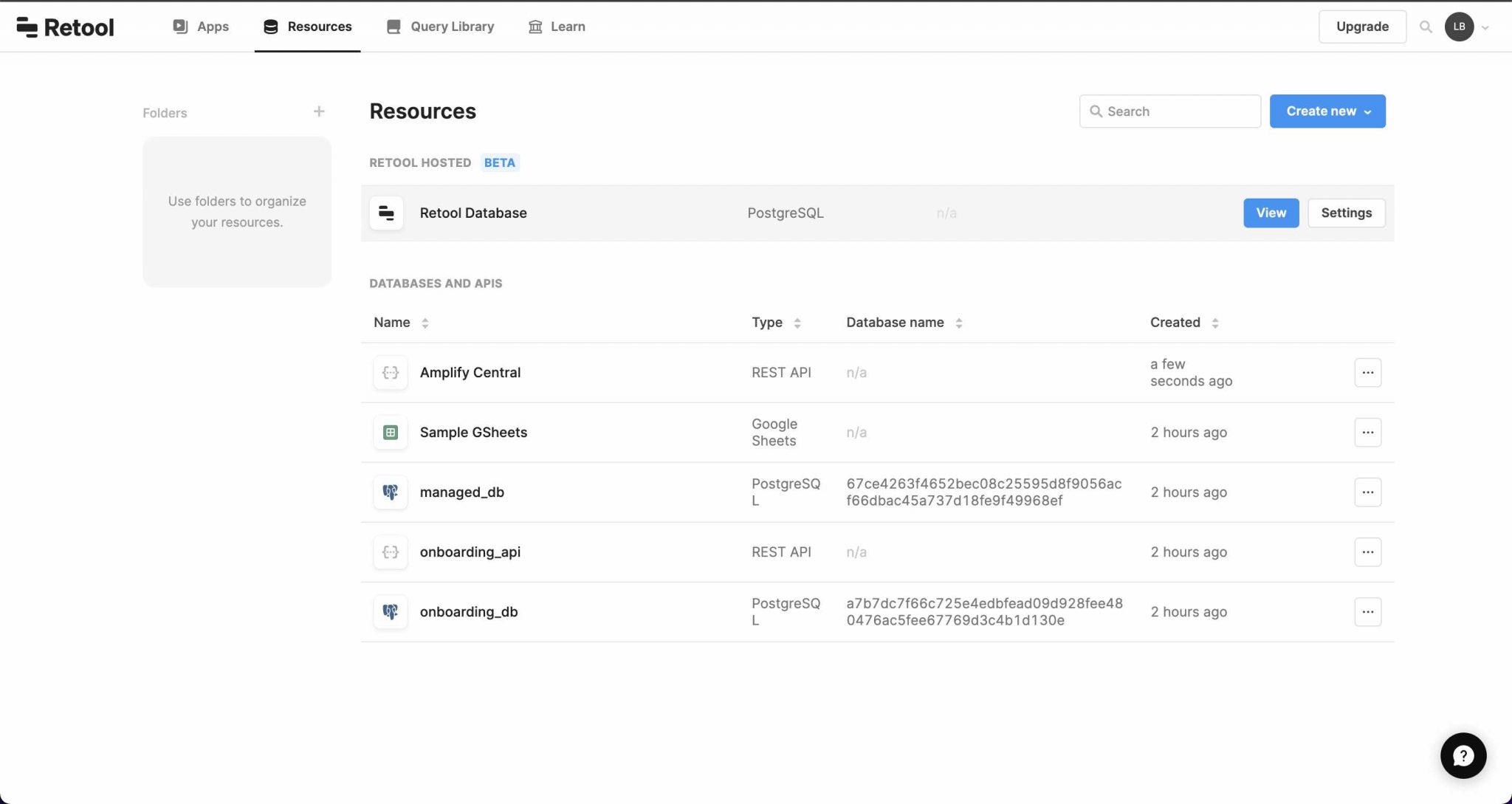Open the Create new dropdown
Viewport: 1512px width, 804px height.
click(1327, 111)
